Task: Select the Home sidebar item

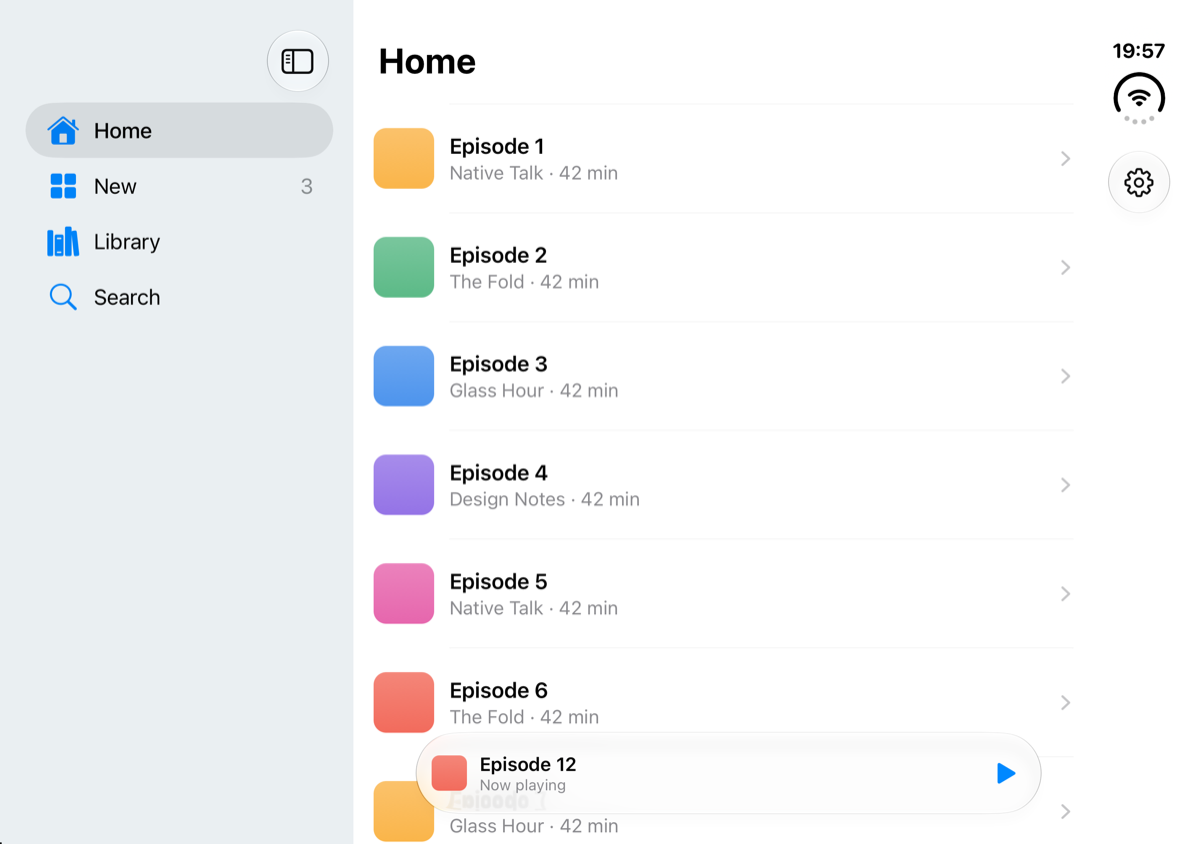Action: tap(179, 130)
